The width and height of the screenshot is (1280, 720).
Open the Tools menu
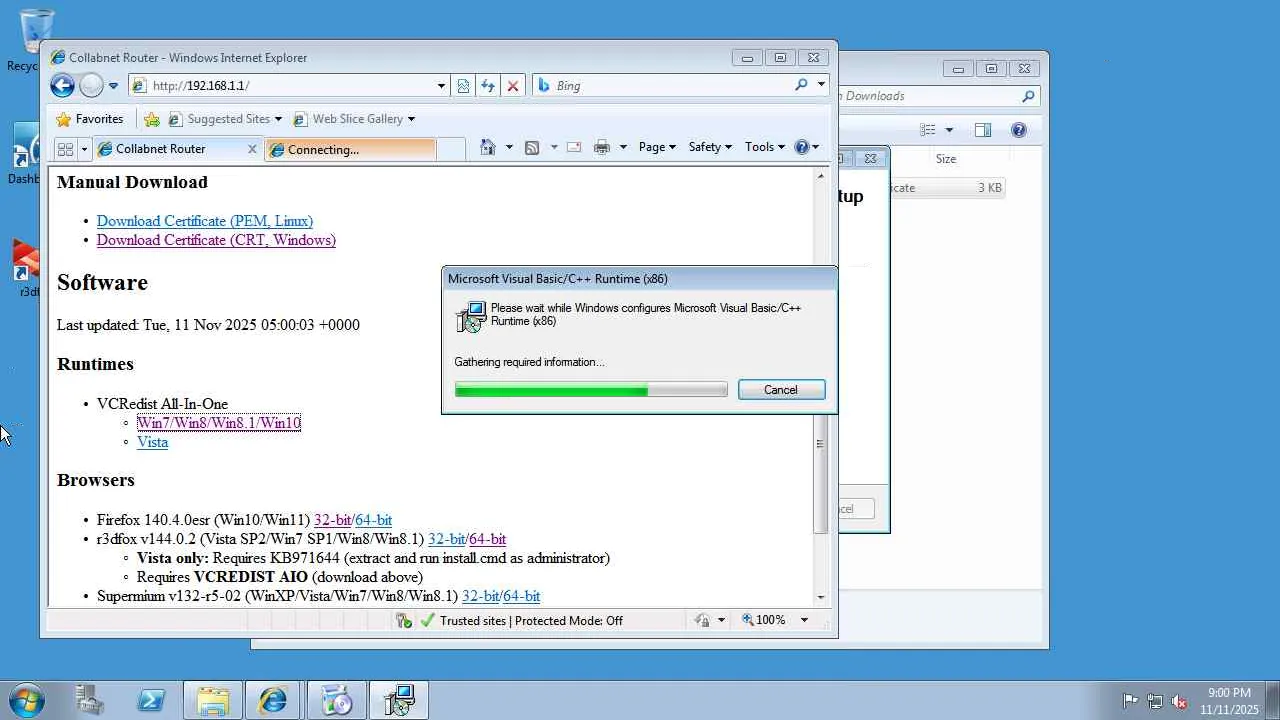pyautogui.click(x=764, y=147)
